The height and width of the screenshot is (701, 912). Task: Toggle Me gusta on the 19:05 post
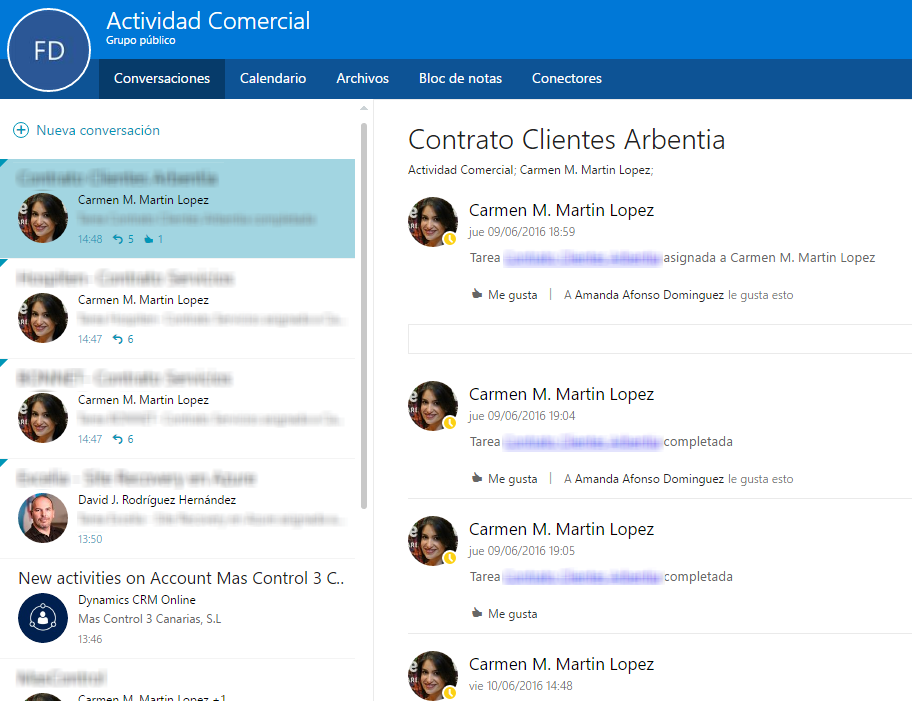click(x=504, y=613)
